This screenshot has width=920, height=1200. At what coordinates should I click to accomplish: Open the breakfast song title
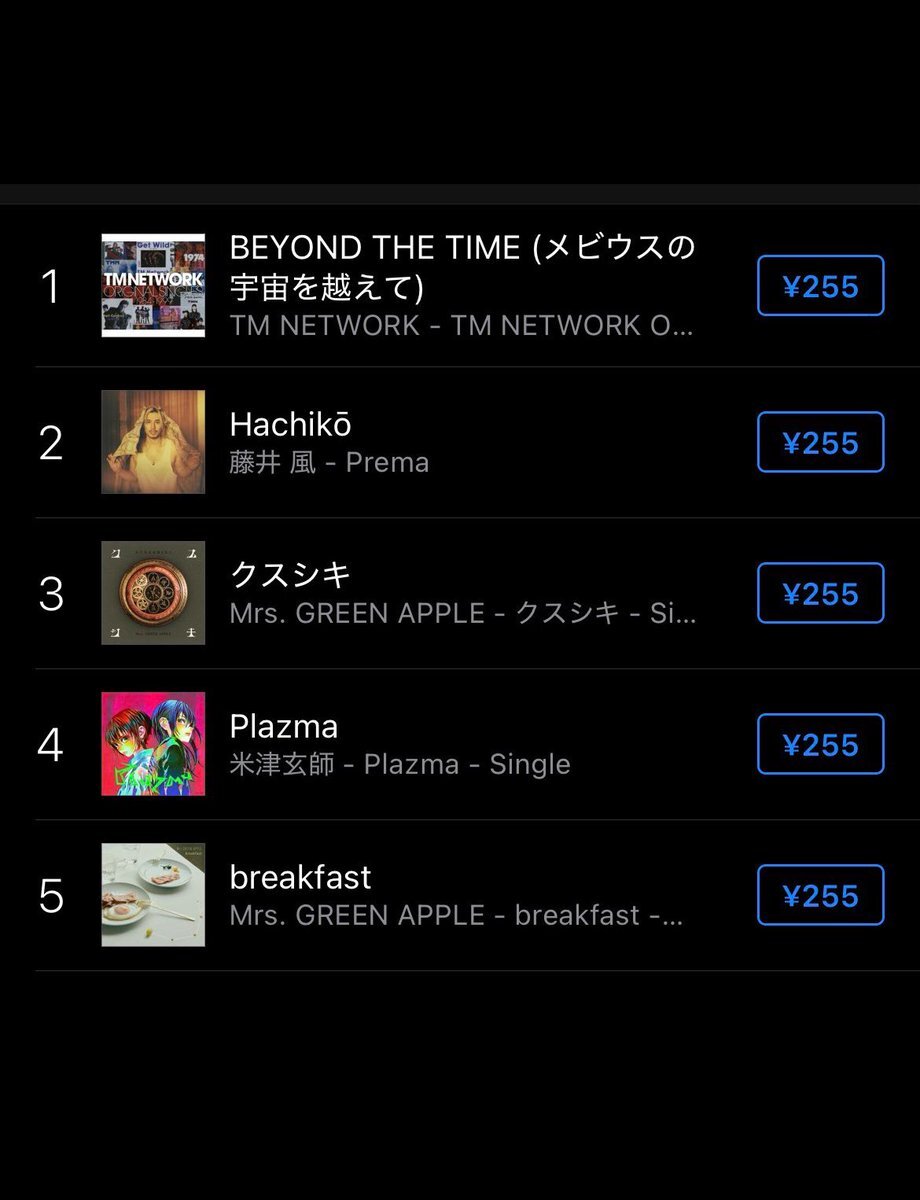tap(301, 877)
